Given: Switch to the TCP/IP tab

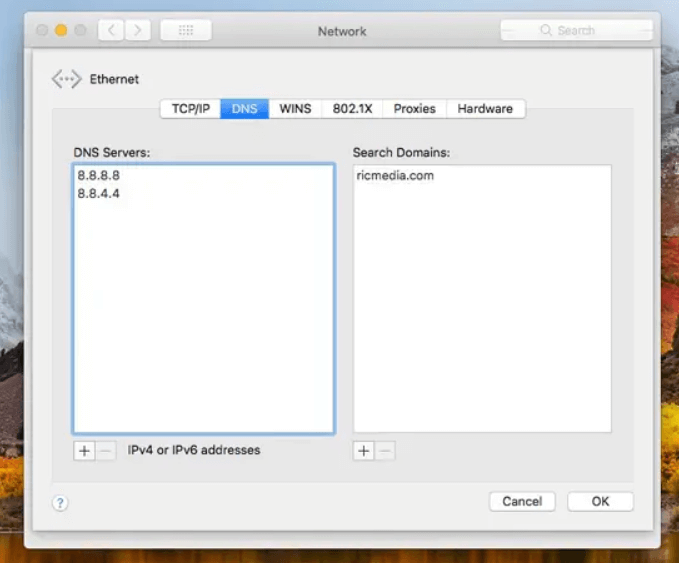Looking at the screenshot, I should (x=191, y=109).
